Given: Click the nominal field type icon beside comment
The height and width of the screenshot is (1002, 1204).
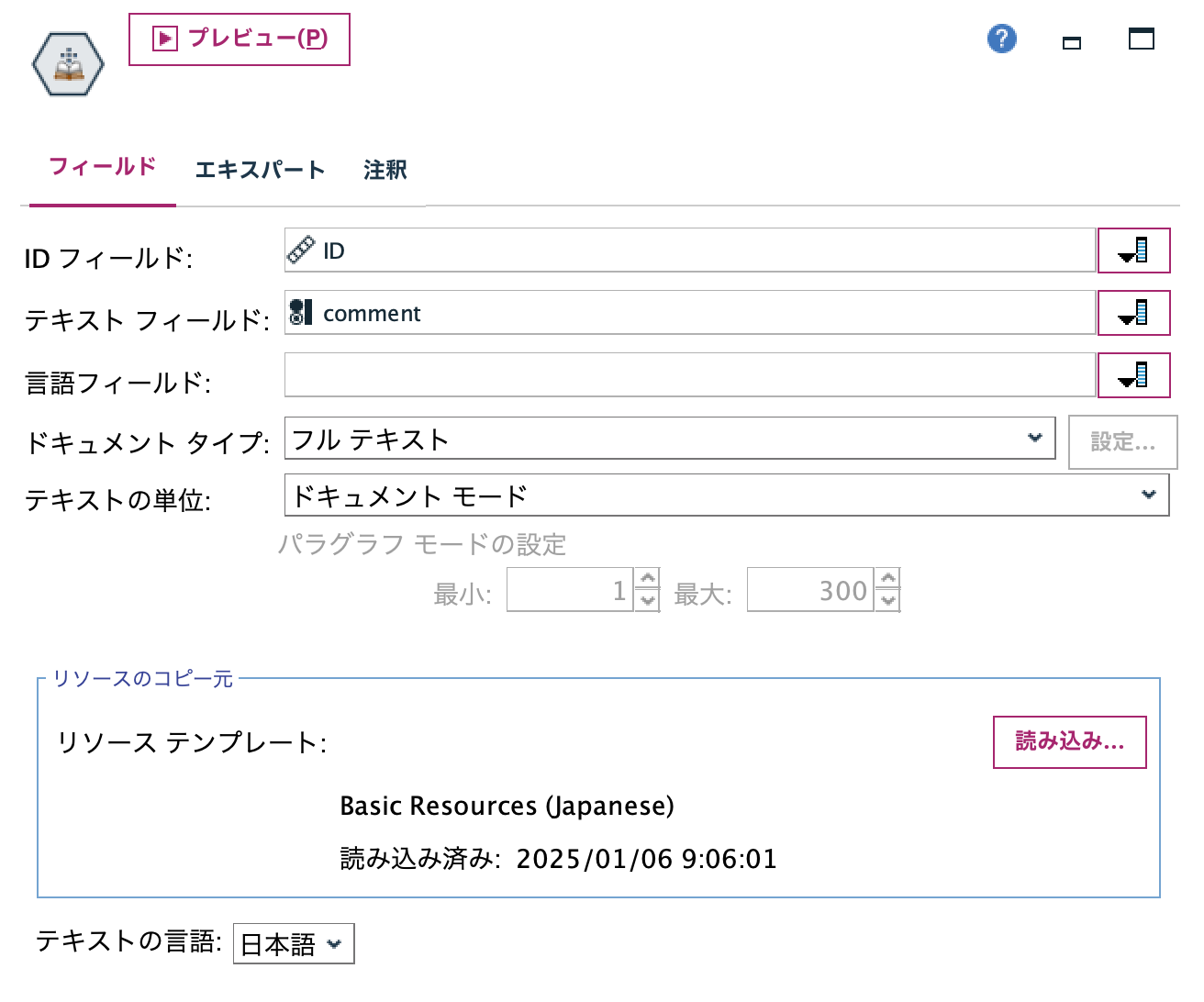Looking at the screenshot, I should pos(301,312).
